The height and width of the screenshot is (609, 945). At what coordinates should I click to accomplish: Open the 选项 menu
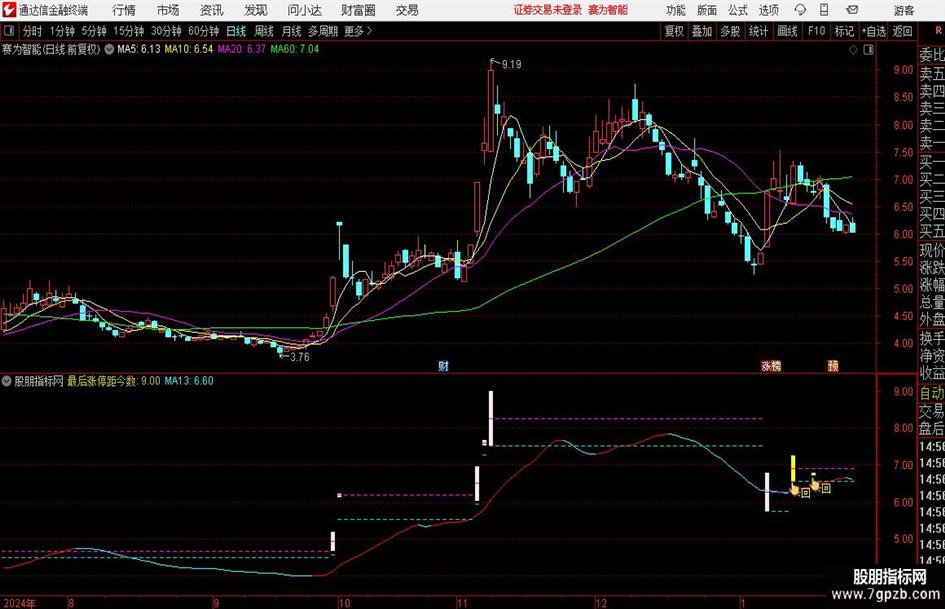coord(768,10)
